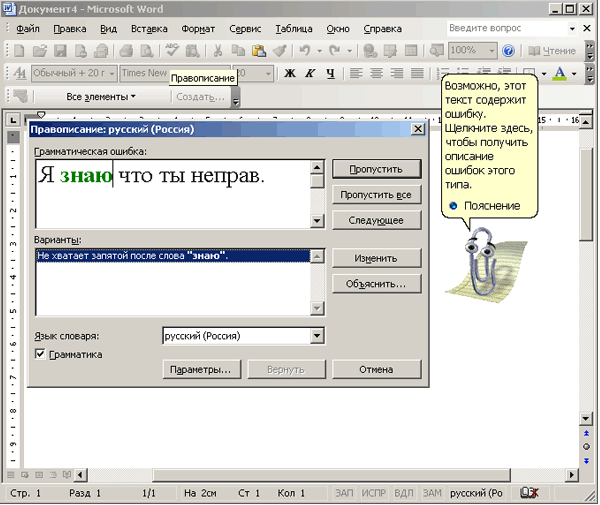Open the Введите вопрос help dropdown arrow

click(x=572, y=28)
